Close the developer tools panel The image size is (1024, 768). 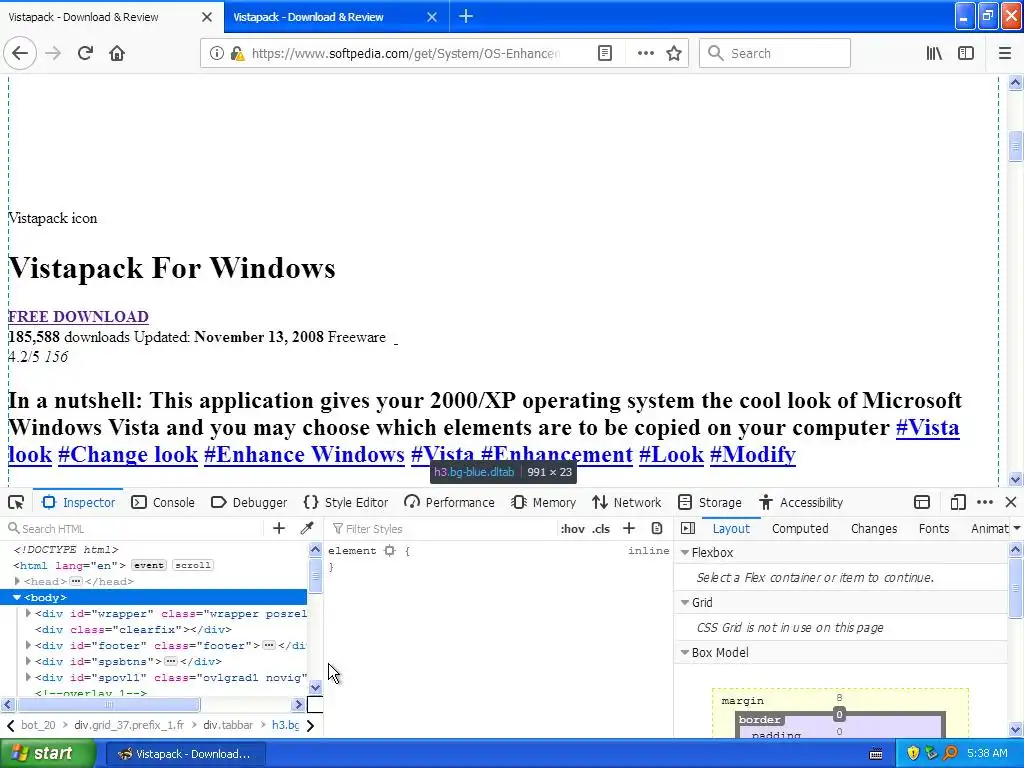(1011, 502)
